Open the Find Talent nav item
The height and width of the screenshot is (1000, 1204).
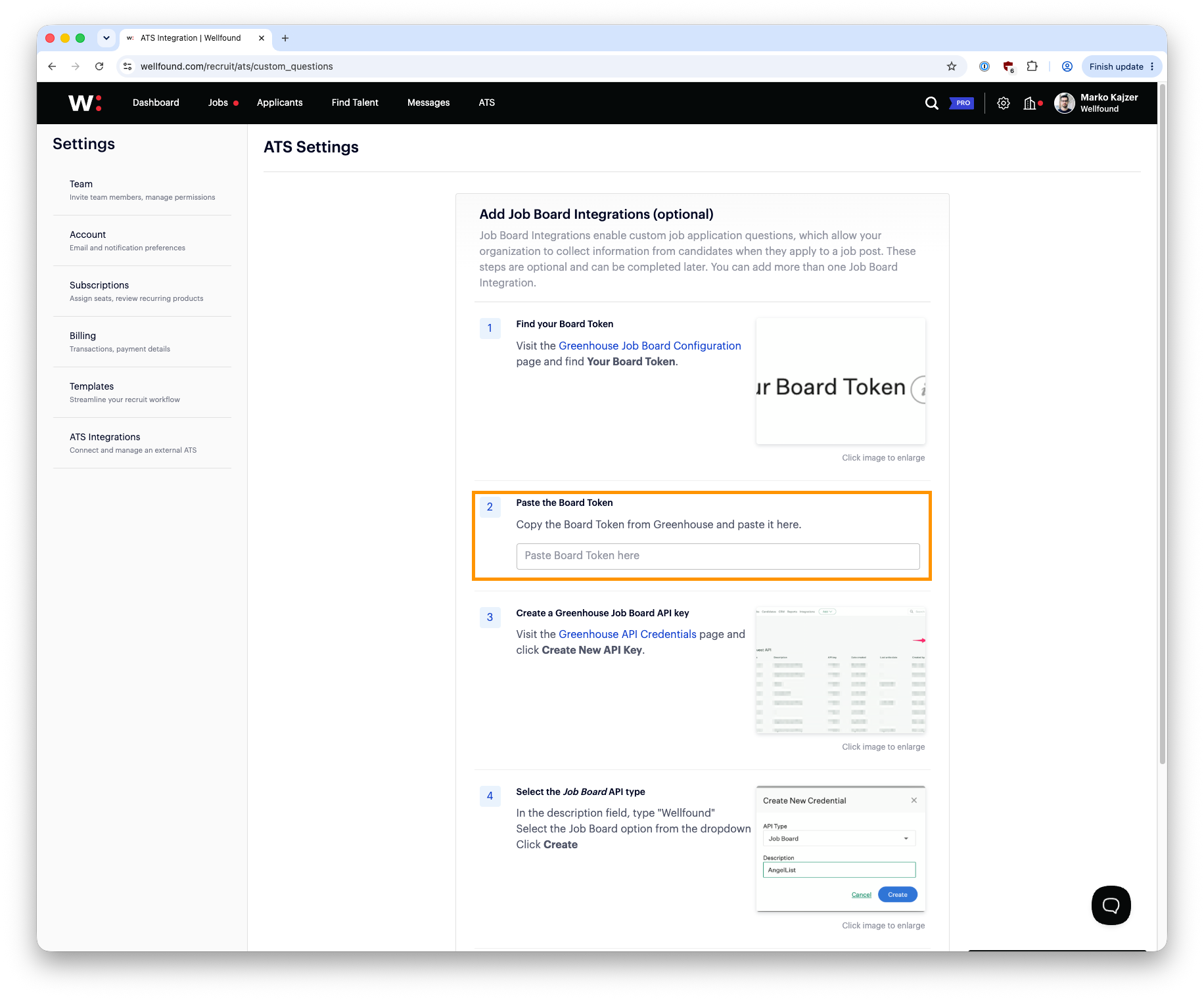pyautogui.click(x=355, y=102)
